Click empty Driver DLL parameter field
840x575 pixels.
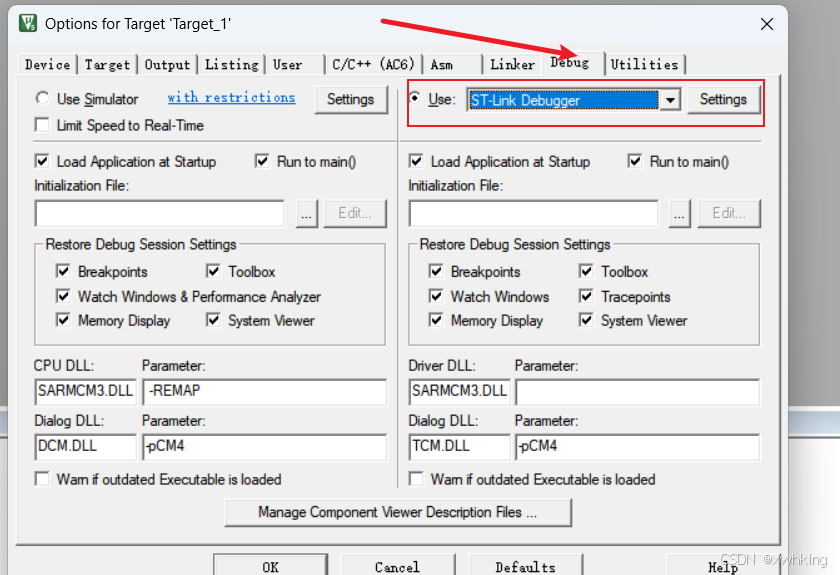click(x=638, y=392)
